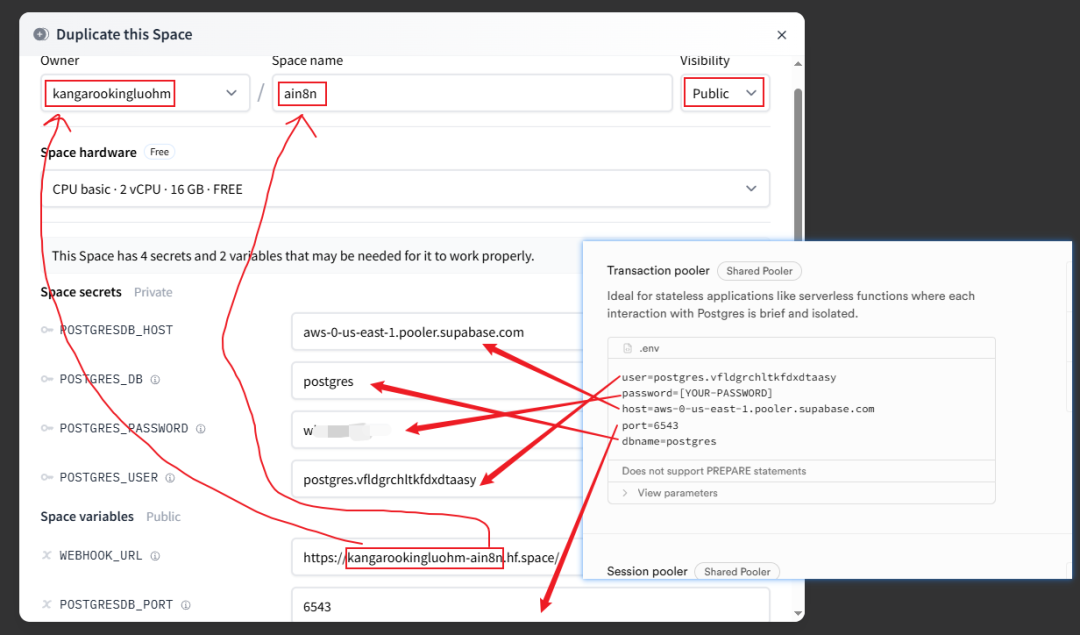Click the POSTGRESDB_PORT field showing 6543

pyautogui.click(x=530, y=606)
